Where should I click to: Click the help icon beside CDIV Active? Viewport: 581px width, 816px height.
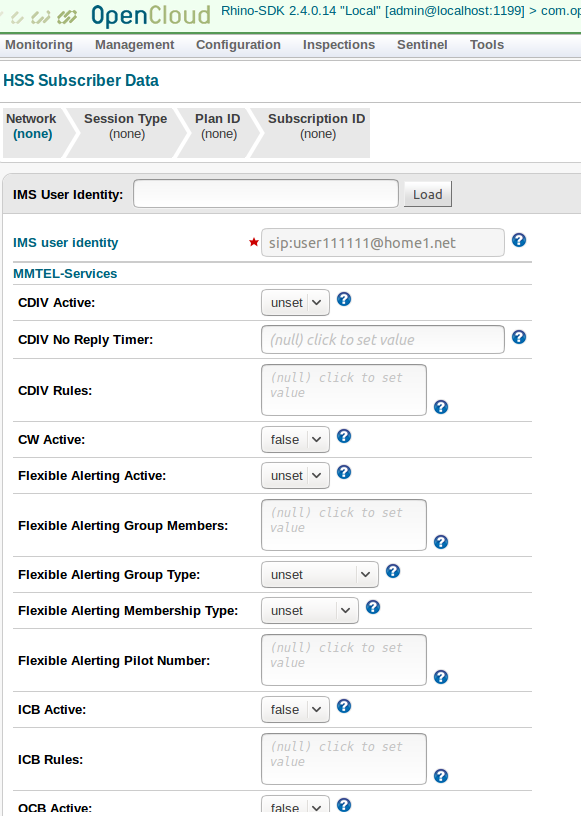(343, 301)
